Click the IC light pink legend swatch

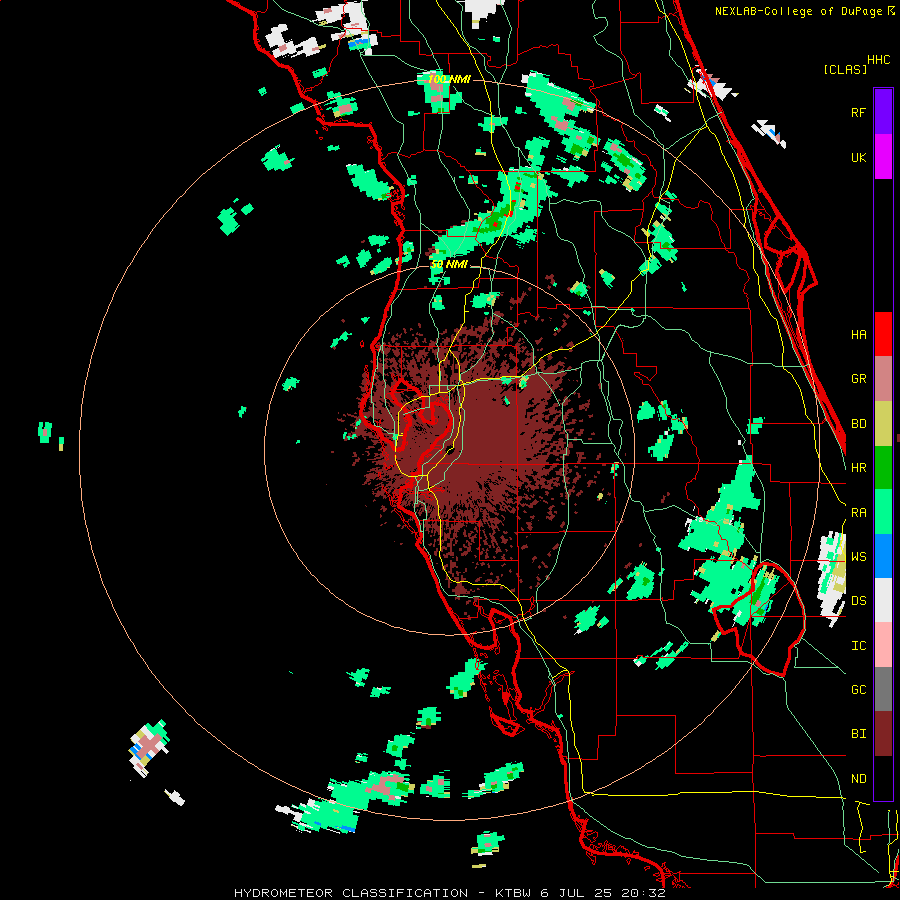point(883,645)
